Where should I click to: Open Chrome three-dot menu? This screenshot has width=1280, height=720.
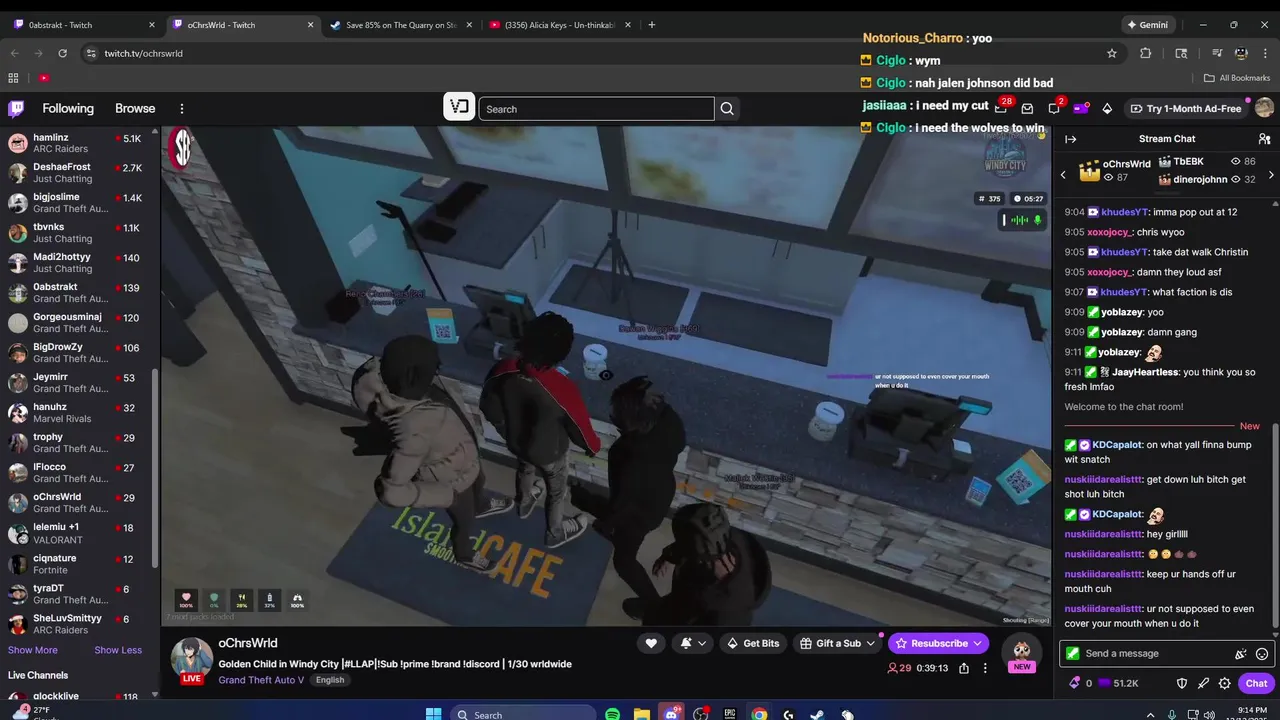point(1265,53)
